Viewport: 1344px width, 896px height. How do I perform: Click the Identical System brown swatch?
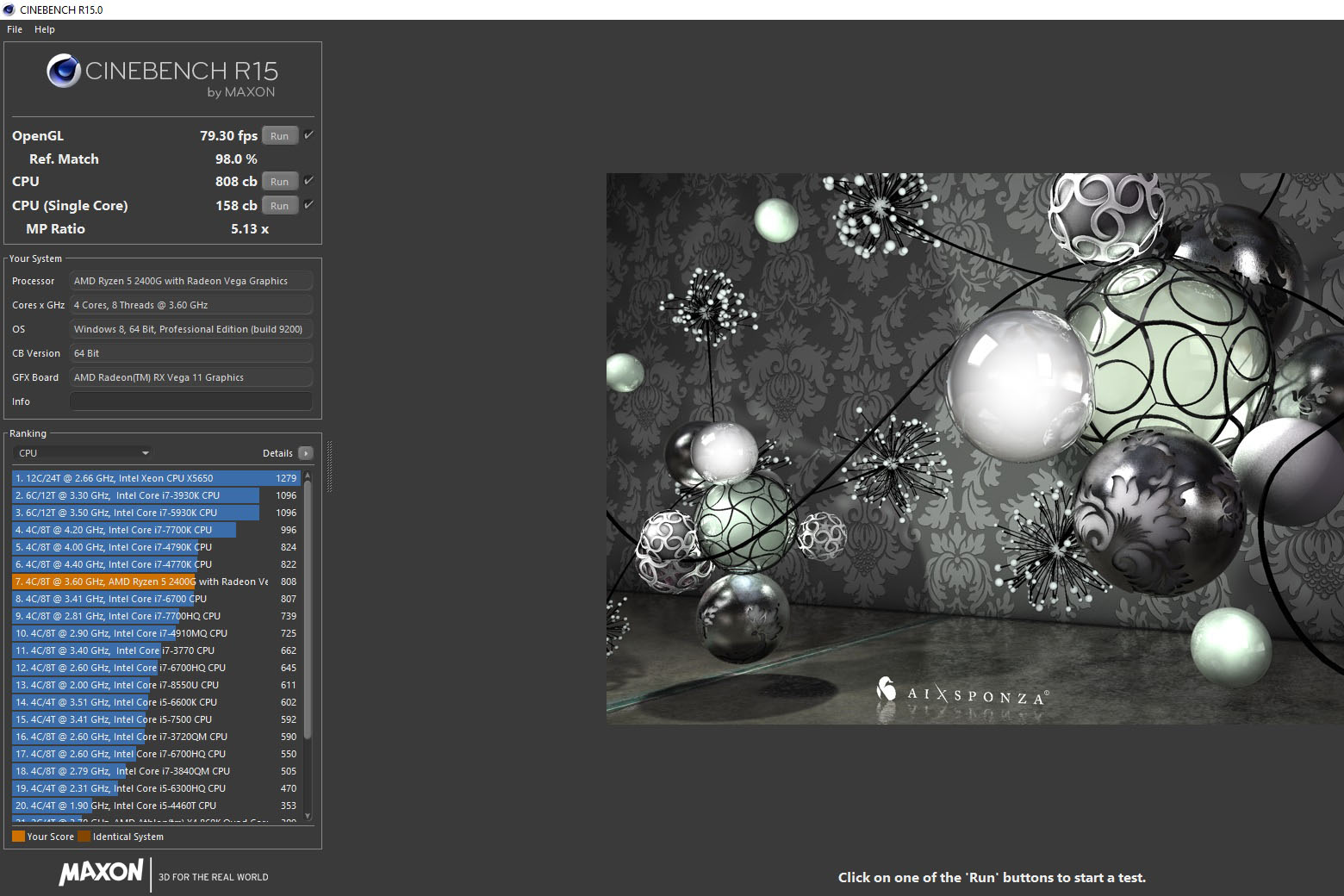point(84,837)
